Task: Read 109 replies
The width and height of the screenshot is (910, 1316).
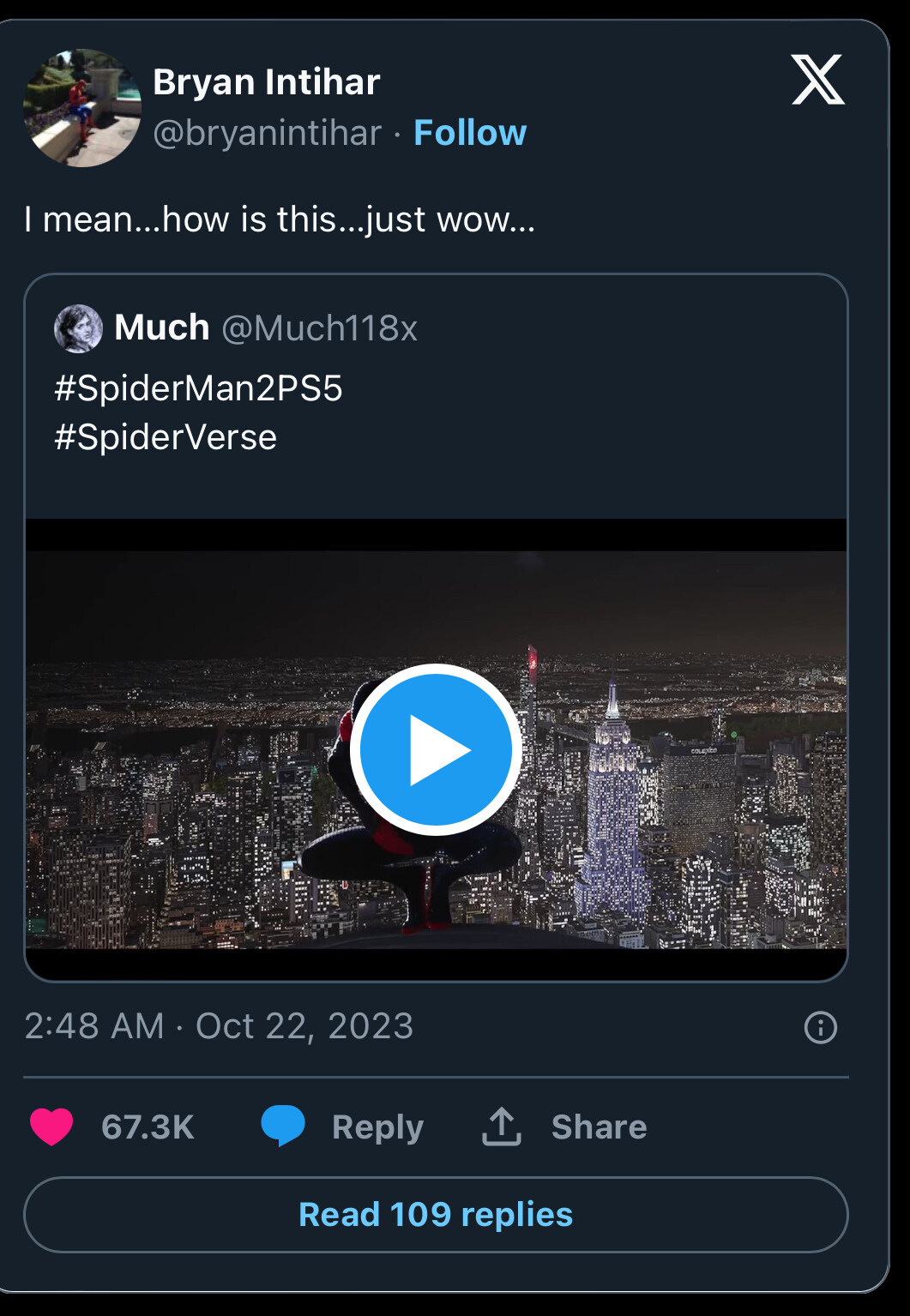Action: point(436,1215)
